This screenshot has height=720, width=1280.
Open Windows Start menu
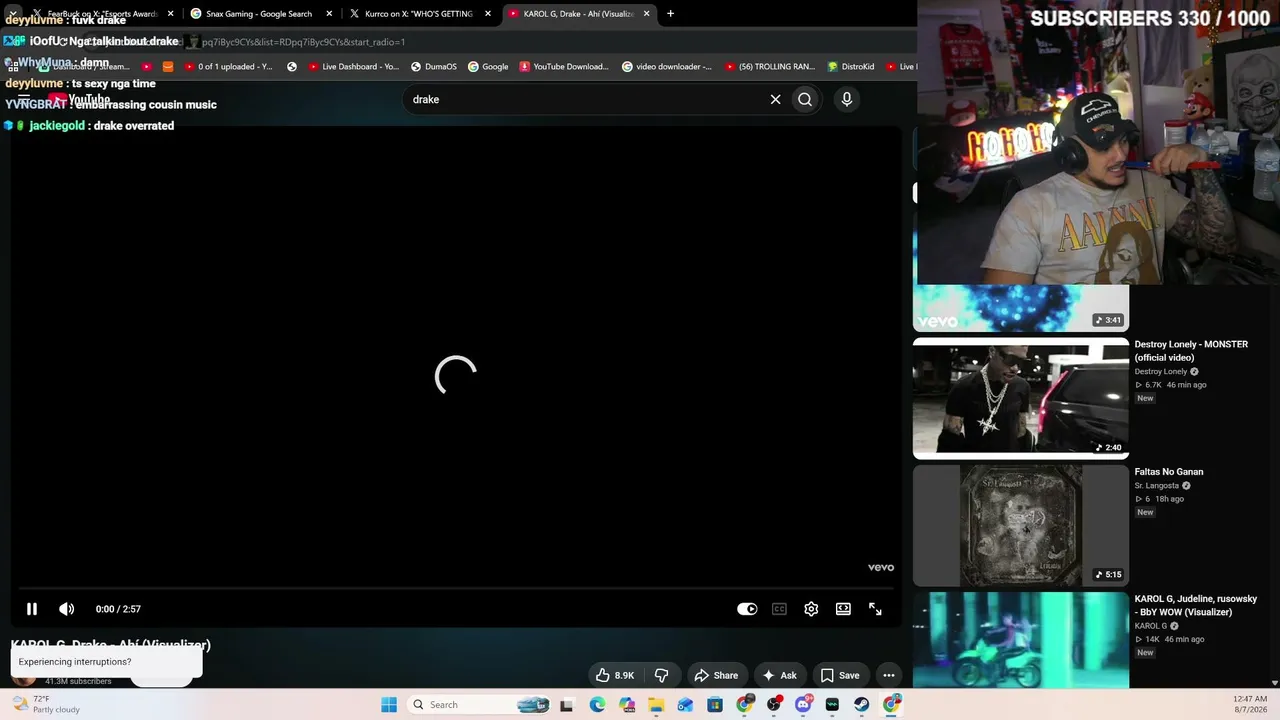[389, 705]
